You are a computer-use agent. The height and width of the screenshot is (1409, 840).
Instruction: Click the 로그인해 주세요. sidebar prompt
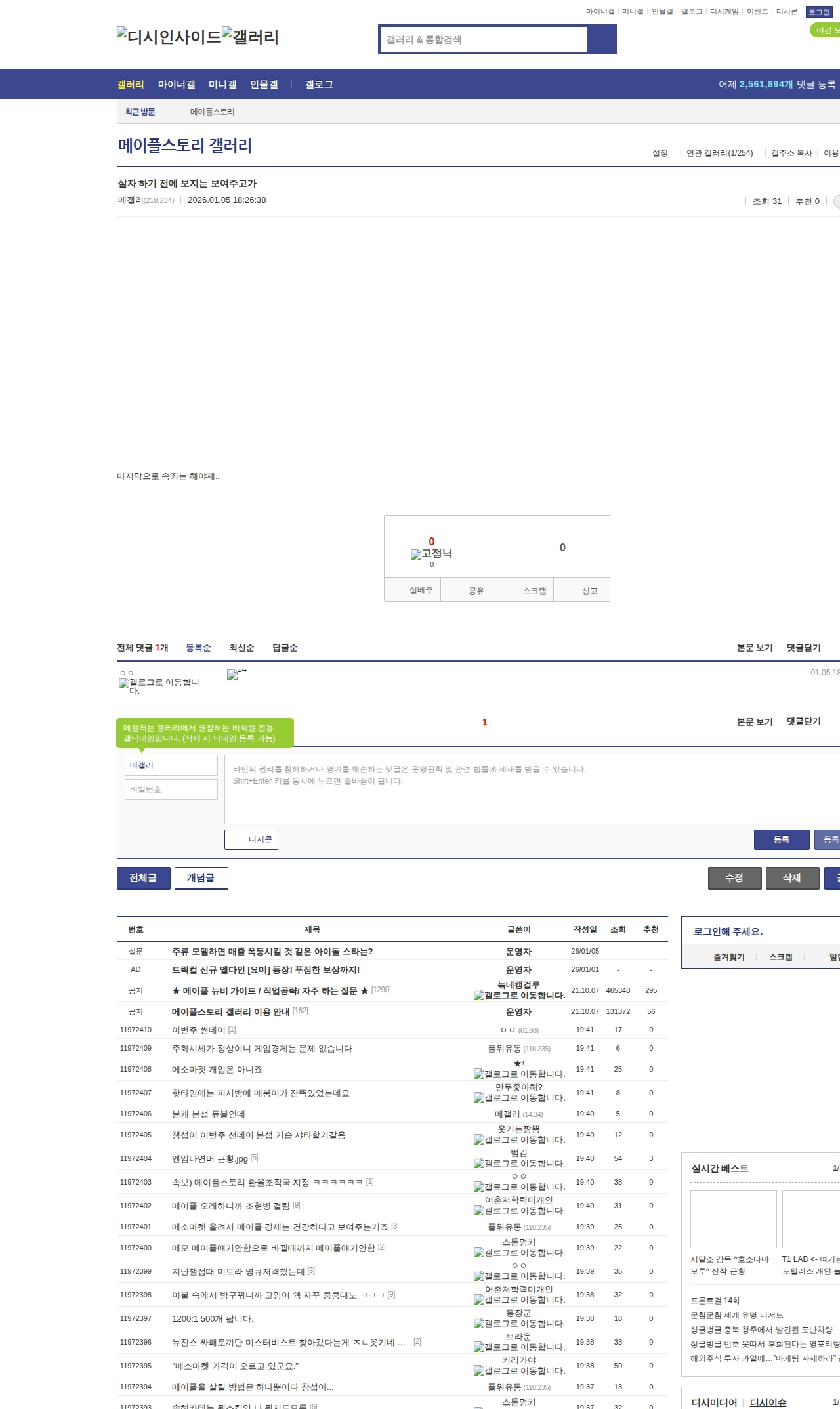click(x=728, y=931)
